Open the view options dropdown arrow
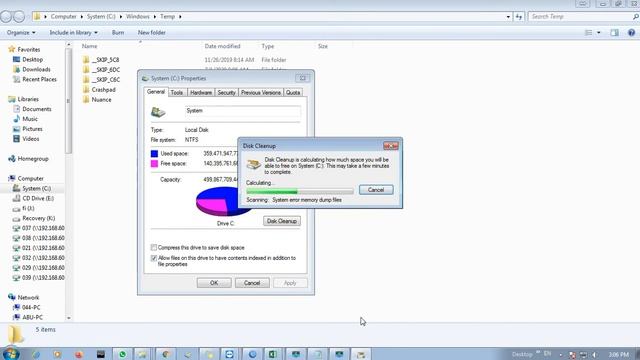Screen dimensions: 640x360 coord(598,33)
